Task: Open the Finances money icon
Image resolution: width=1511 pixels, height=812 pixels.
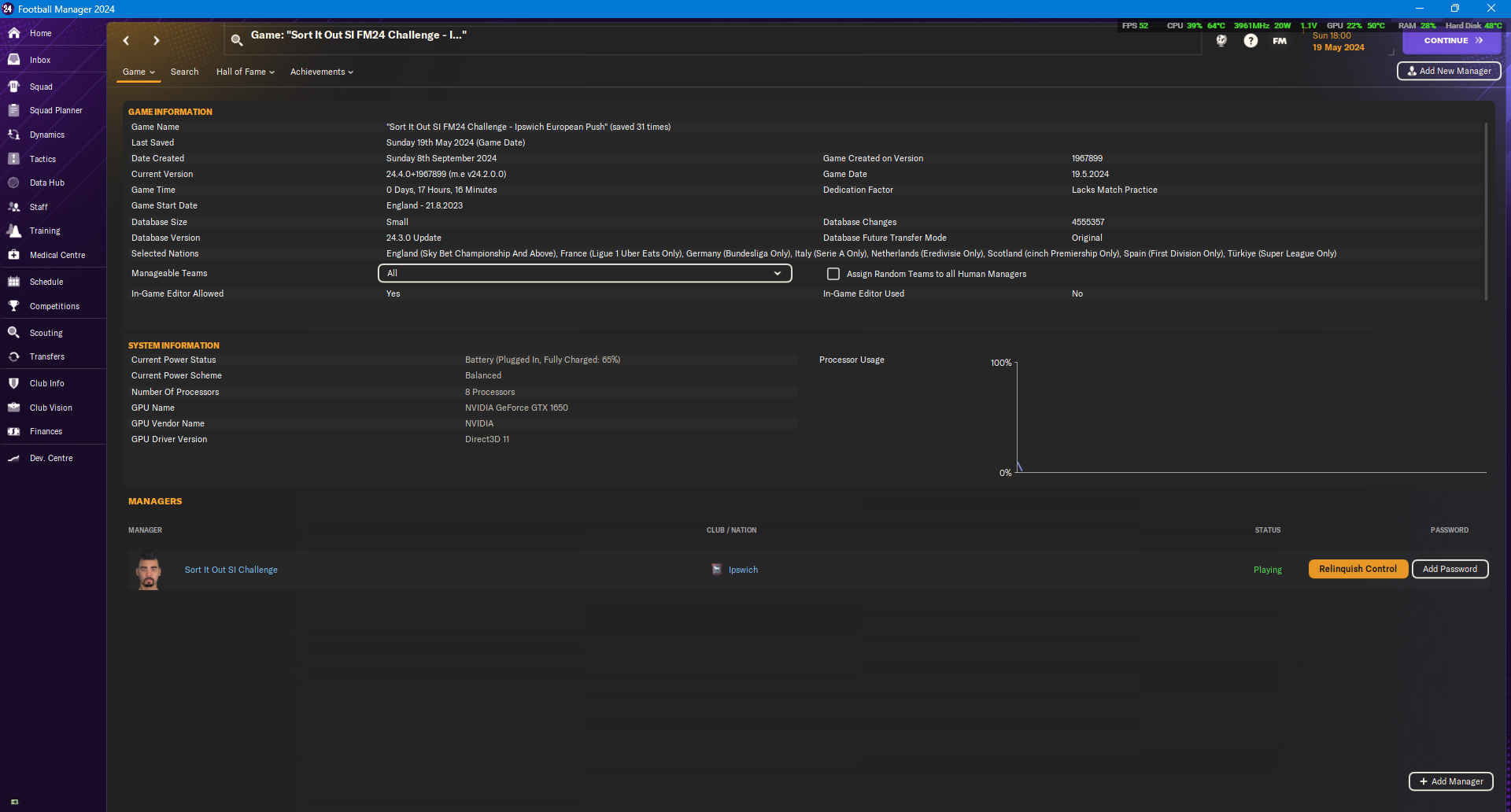Action: pyautogui.click(x=13, y=431)
